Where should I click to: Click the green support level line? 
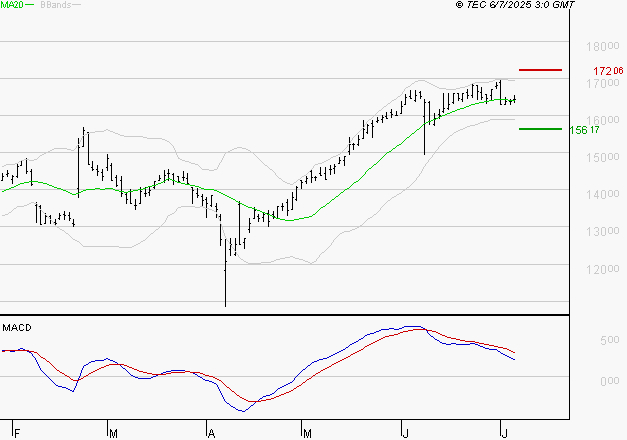540,129
